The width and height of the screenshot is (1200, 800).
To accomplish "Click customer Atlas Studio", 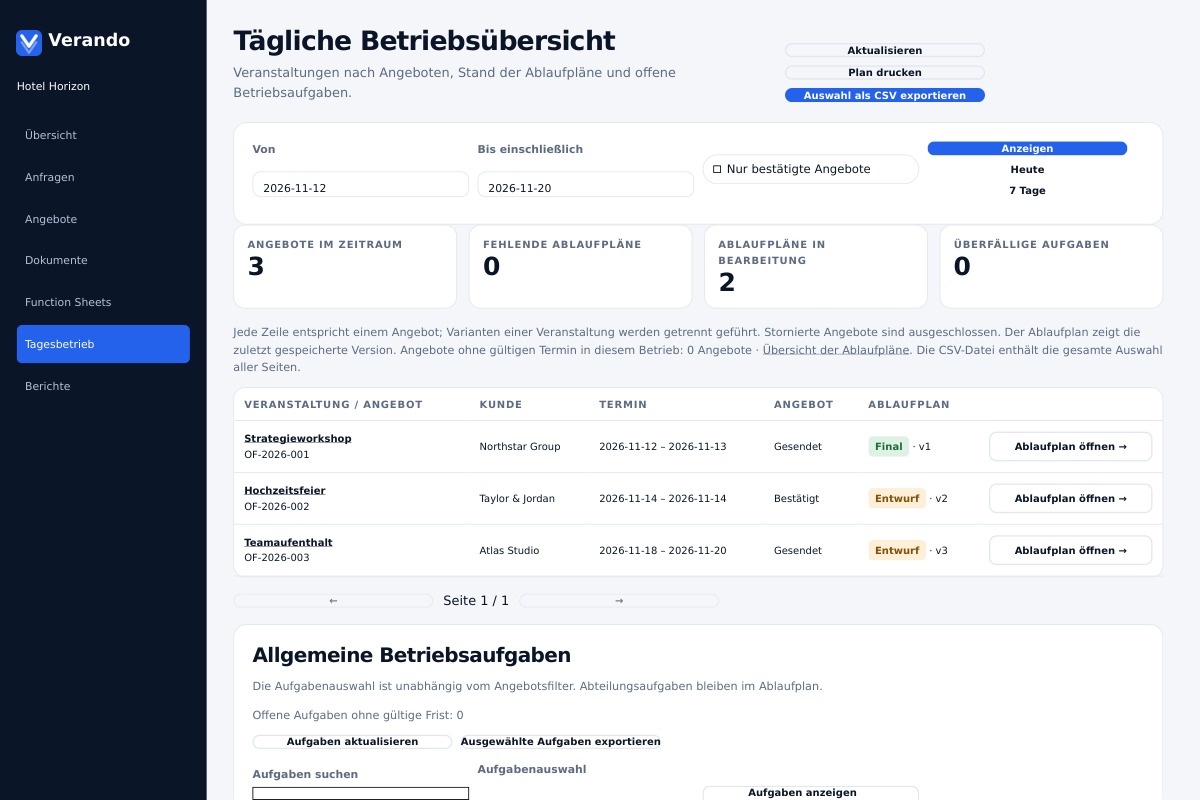I will coord(509,550).
